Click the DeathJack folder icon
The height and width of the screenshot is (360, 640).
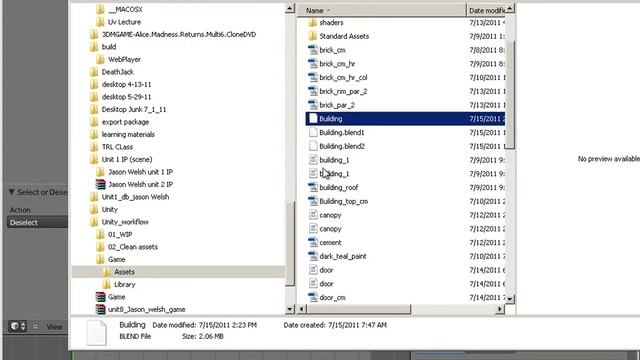pos(94,72)
